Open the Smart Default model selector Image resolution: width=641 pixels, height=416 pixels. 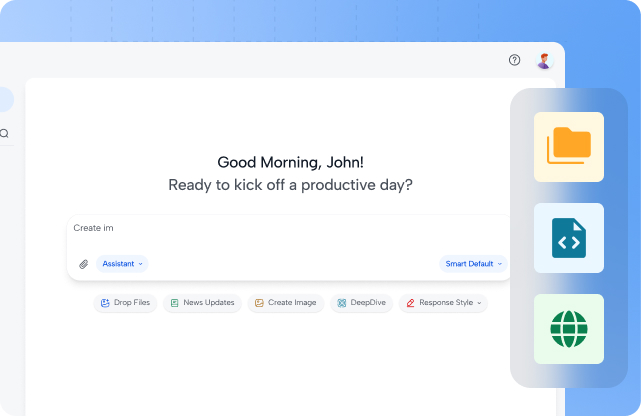tap(473, 264)
